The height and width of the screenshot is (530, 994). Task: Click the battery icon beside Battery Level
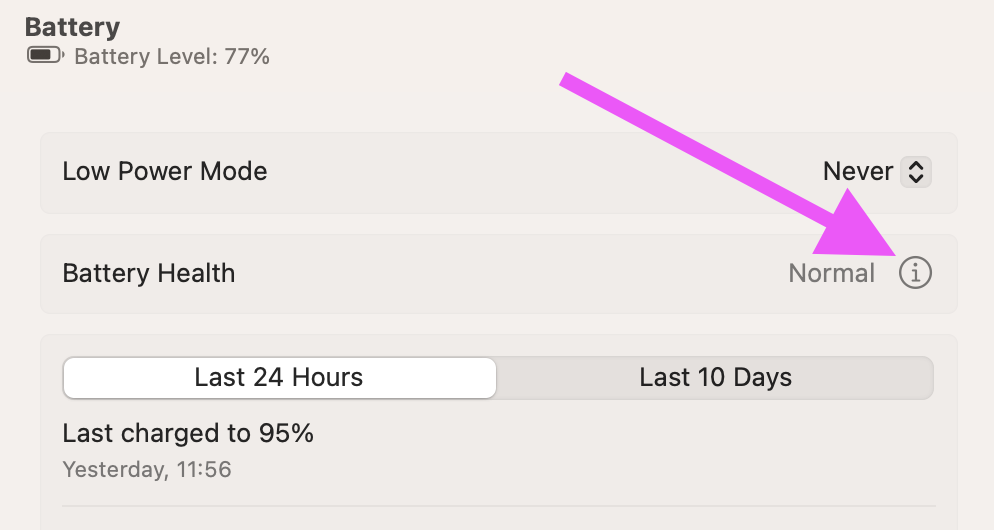46,55
